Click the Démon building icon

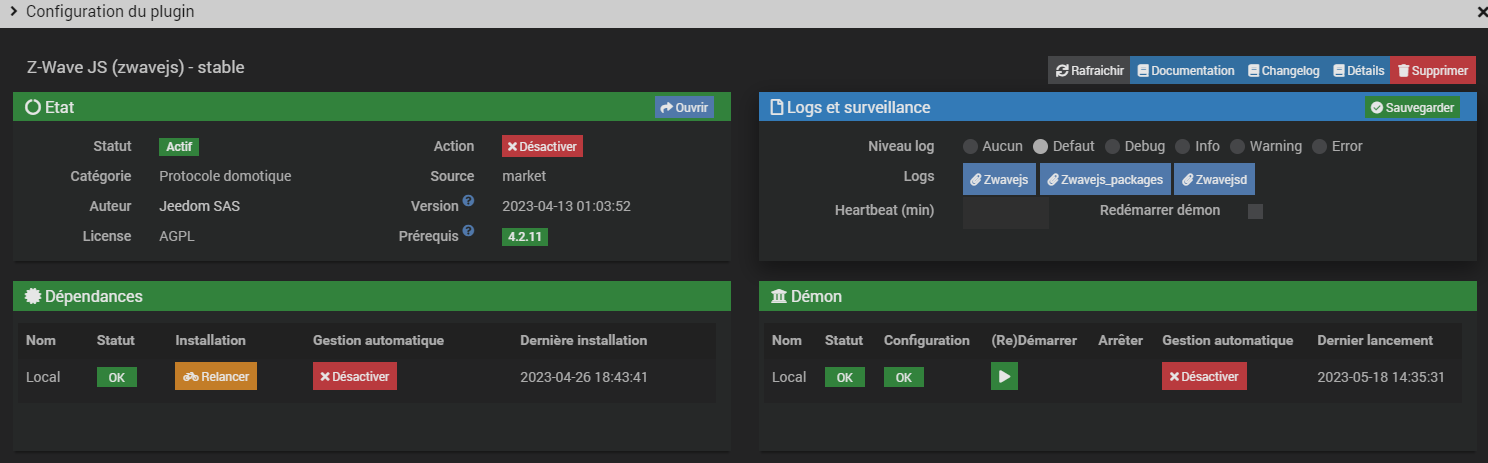pyautogui.click(x=778, y=296)
